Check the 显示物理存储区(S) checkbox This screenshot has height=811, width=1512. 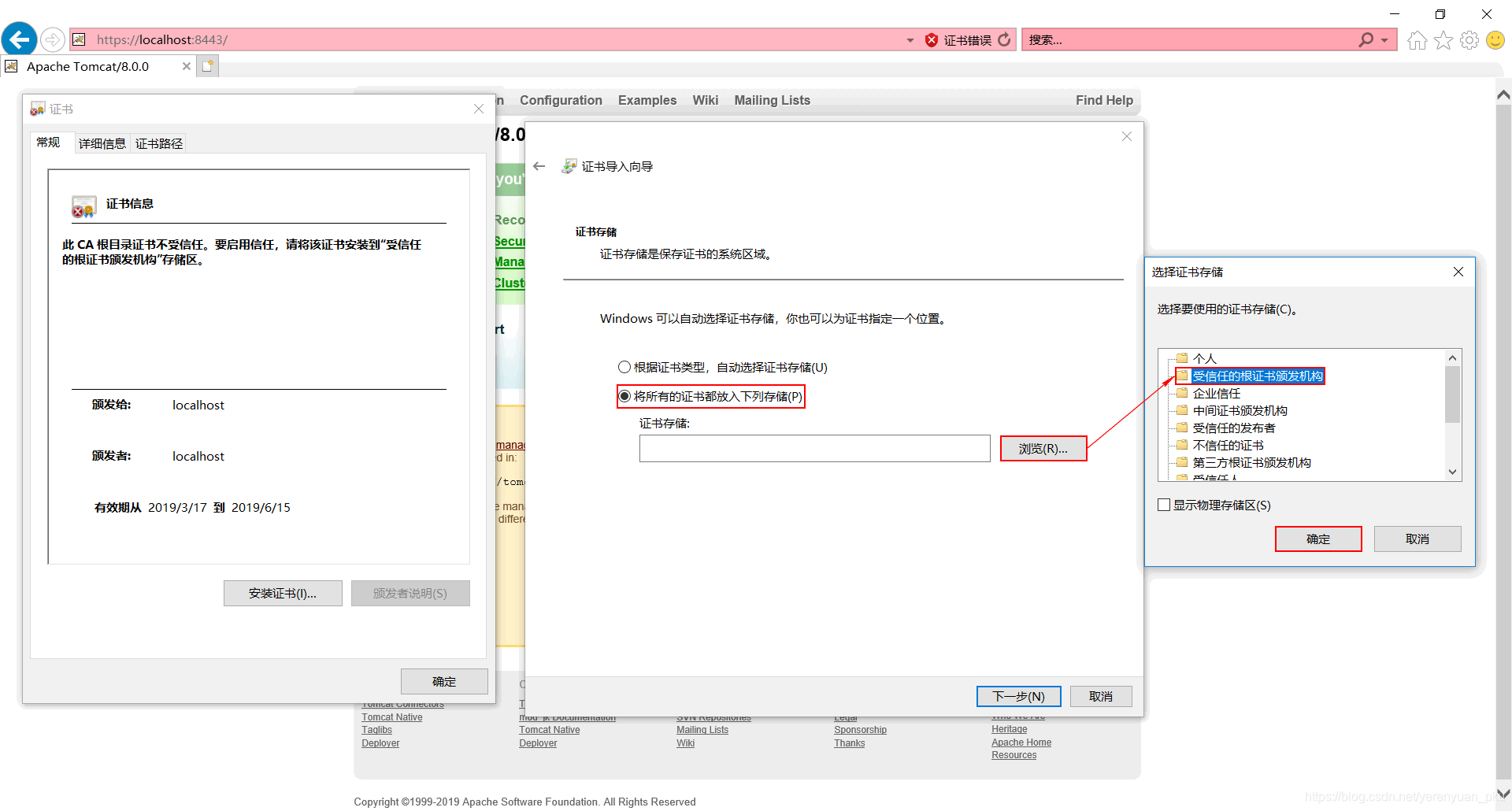tap(1164, 505)
